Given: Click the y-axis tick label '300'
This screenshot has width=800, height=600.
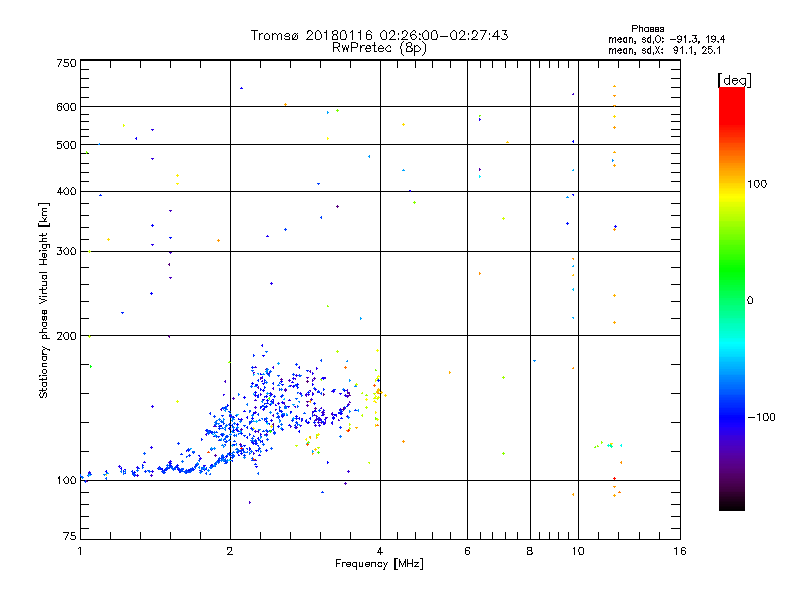Looking at the screenshot, I should tap(67, 252).
